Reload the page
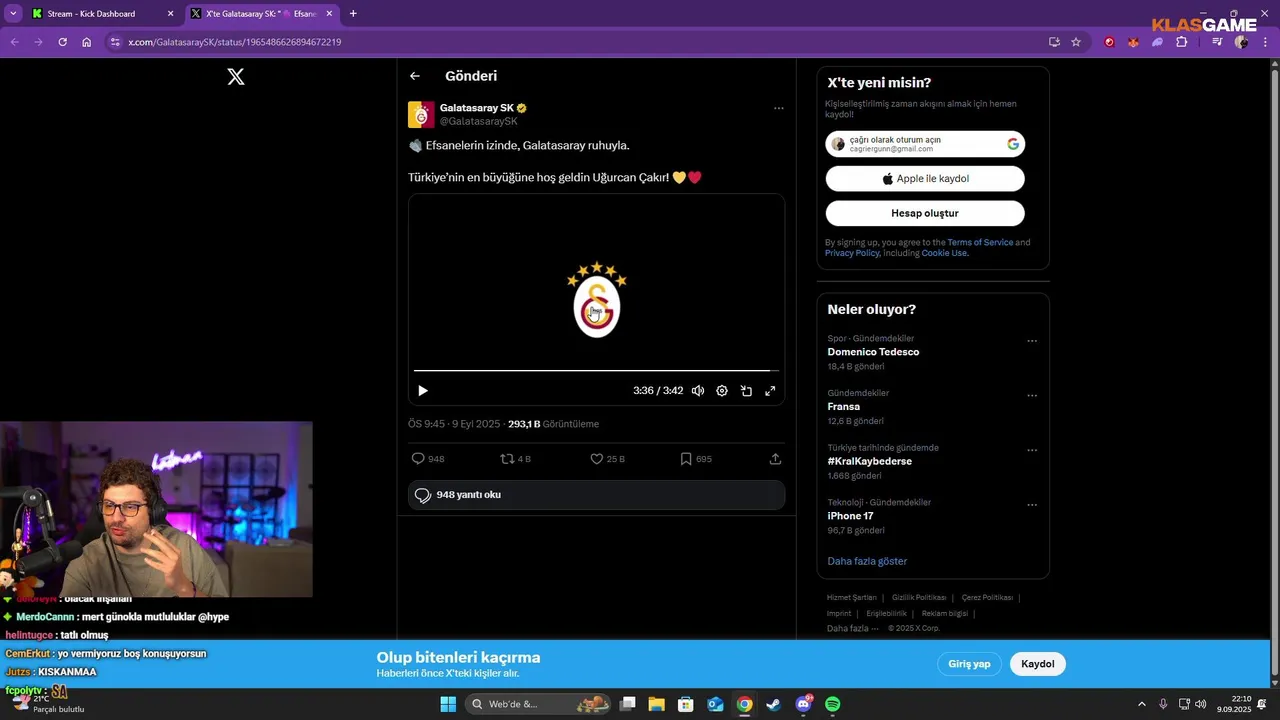Screen dimensions: 1280x720 [x=62, y=42]
